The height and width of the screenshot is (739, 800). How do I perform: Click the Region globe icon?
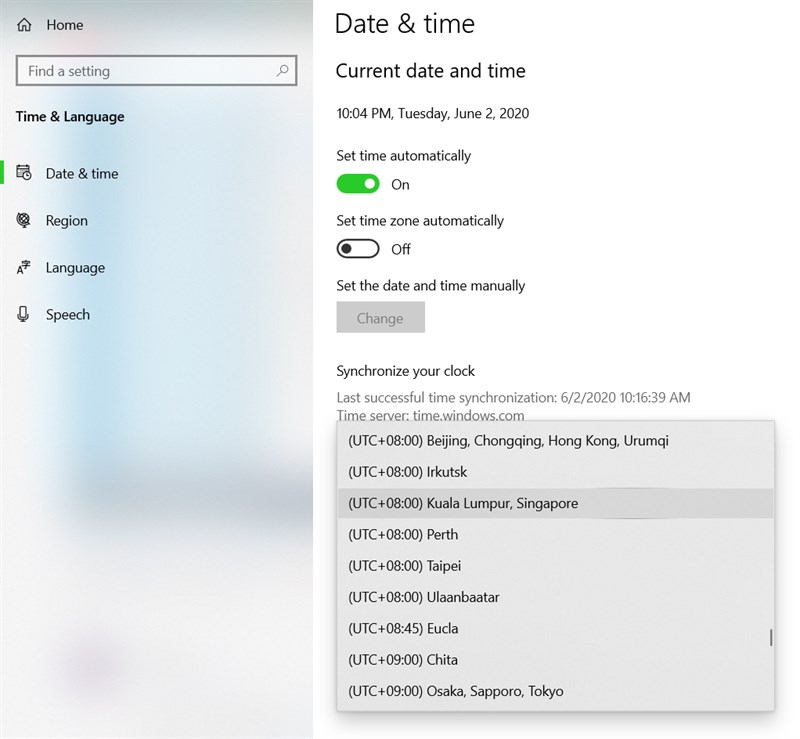click(x=23, y=220)
